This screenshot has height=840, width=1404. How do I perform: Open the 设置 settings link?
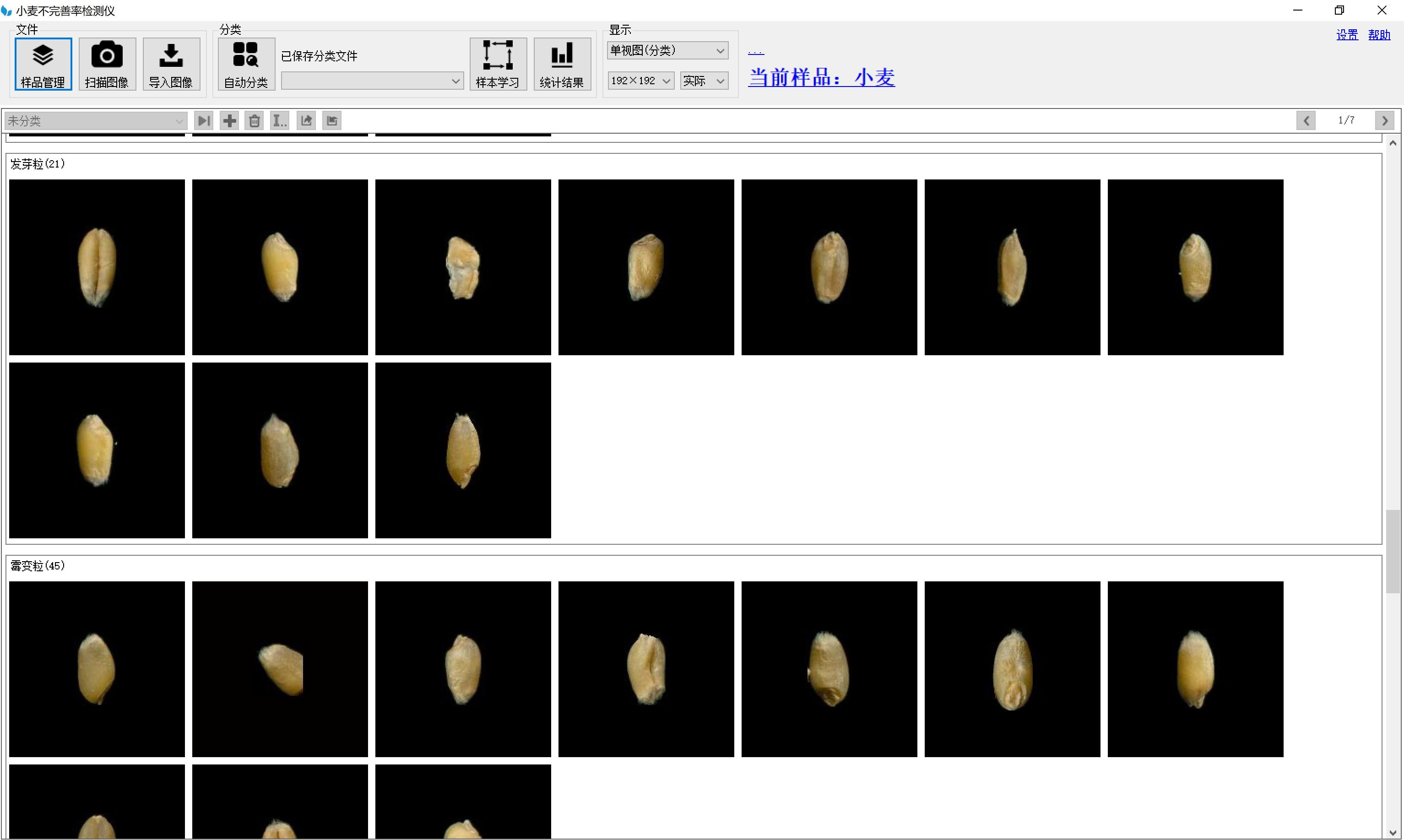click(1346, 35)
